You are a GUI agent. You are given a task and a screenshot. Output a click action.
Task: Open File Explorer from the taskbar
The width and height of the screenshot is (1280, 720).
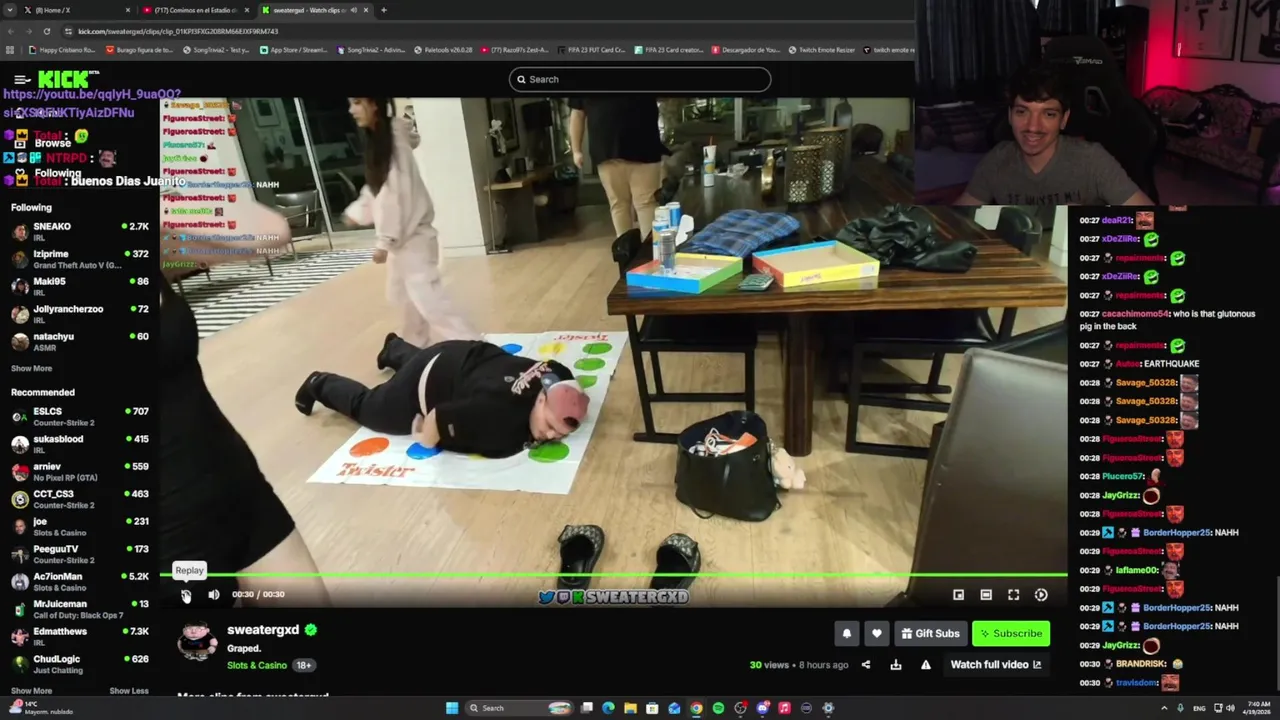coord(630,708)
